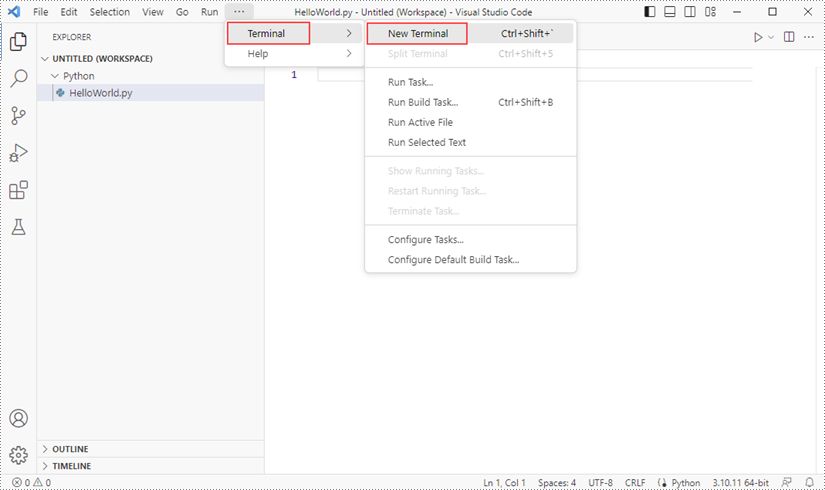Image resolution: width=825 pixels, height=490 pixels.
Task: Open the Manage gear icon
Action: point(18,455)
